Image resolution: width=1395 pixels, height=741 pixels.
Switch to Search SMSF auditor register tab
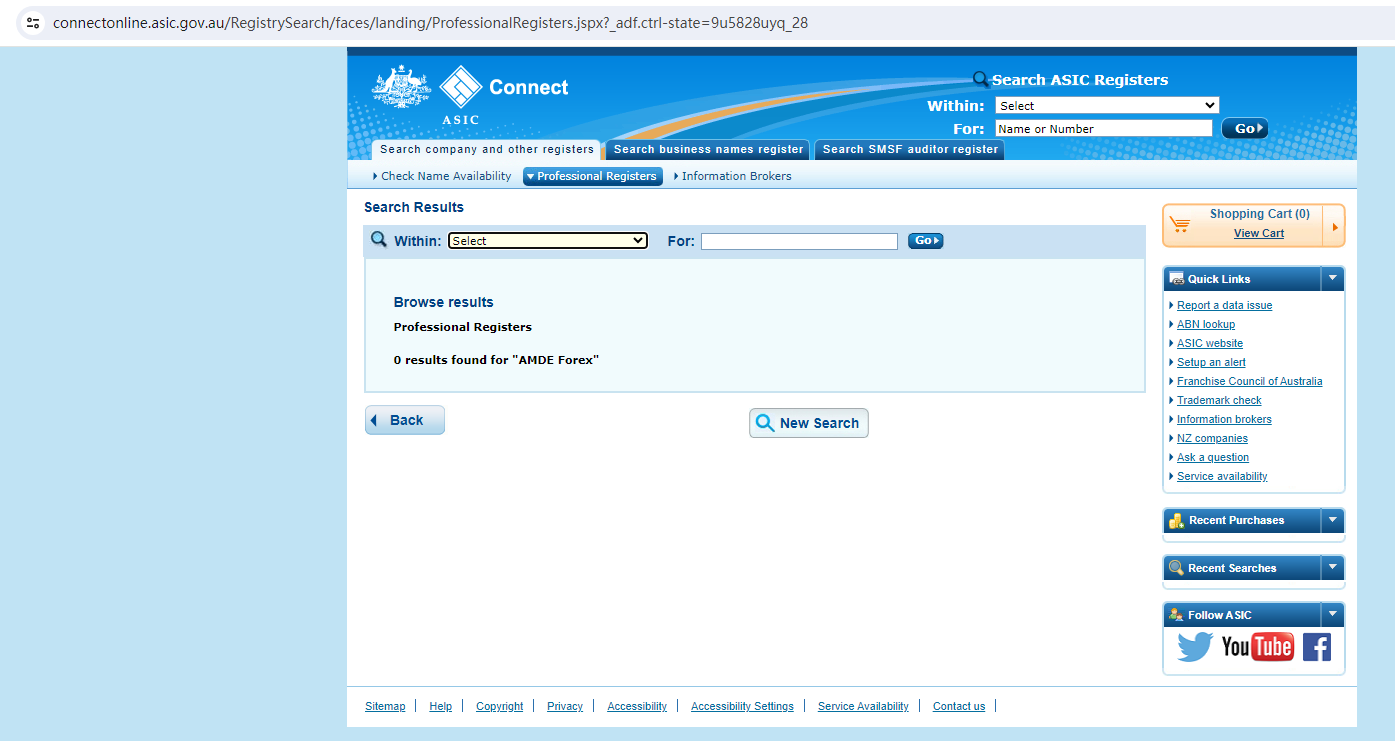pyautogui.click(x=910, y=150)
